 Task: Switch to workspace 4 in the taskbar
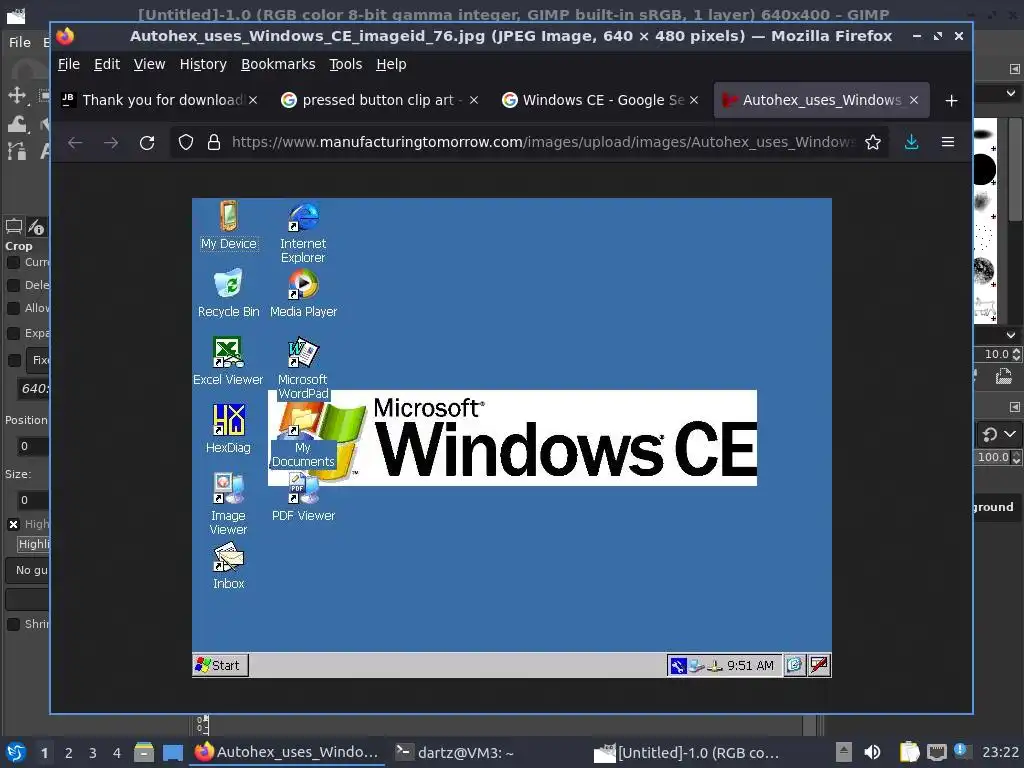117,753
